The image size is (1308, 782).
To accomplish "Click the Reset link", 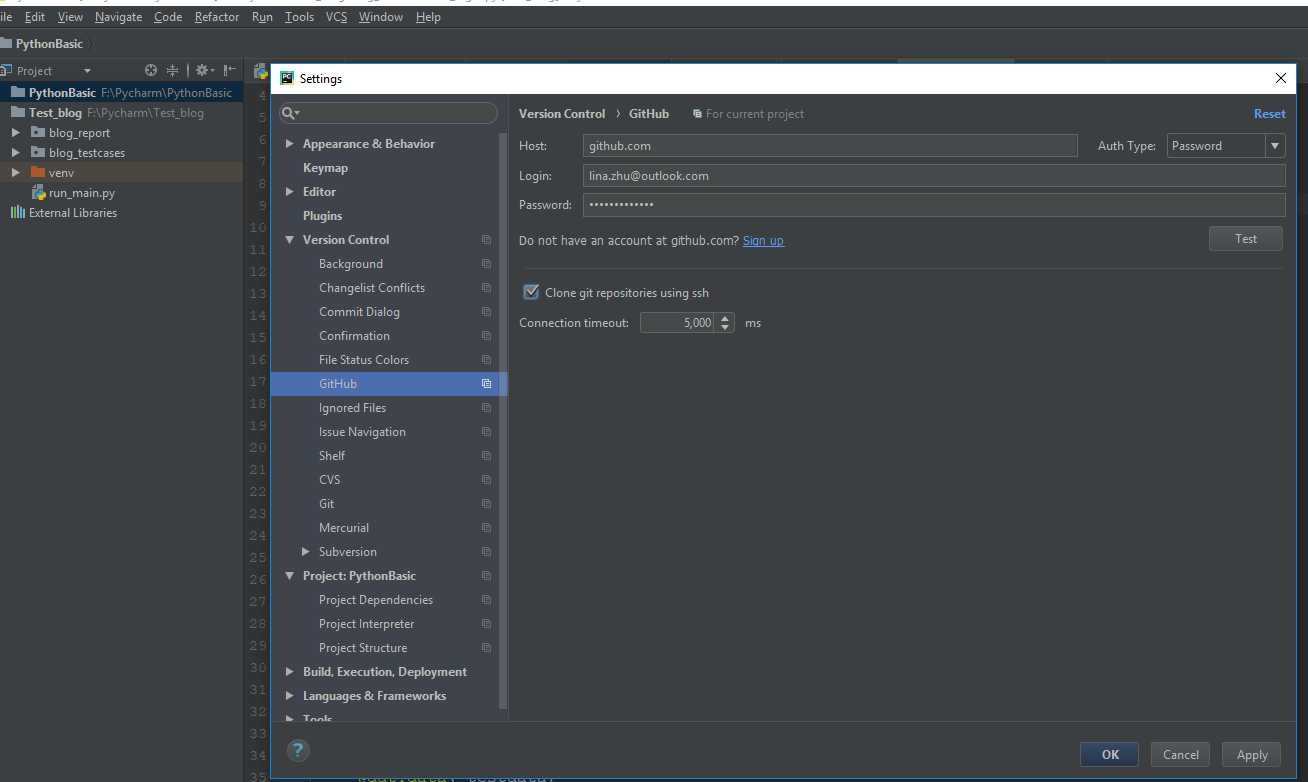I will pyautogui.click(x=1270, y=114).
